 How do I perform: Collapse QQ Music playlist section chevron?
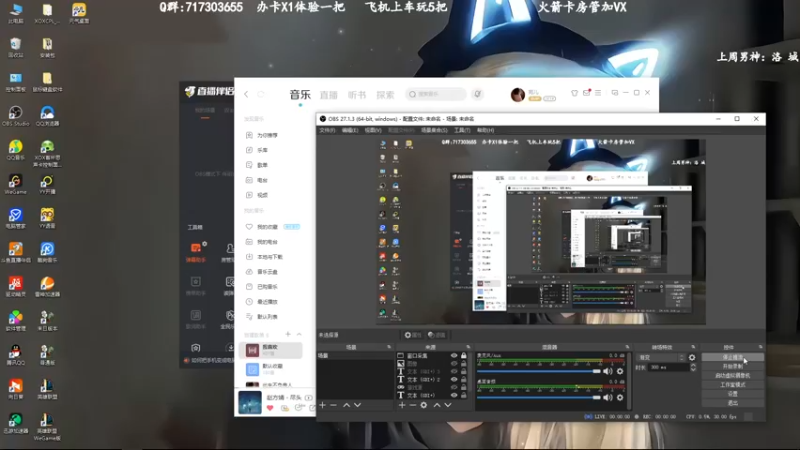[x=299, y=334]
